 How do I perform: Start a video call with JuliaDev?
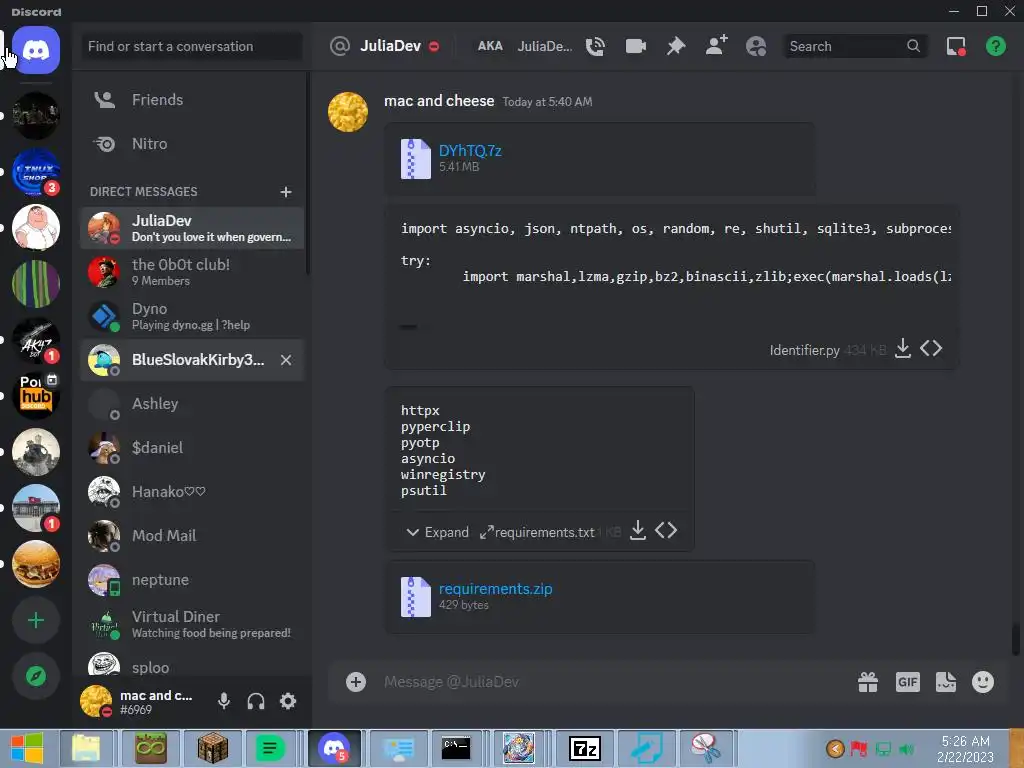coord(635,46)
